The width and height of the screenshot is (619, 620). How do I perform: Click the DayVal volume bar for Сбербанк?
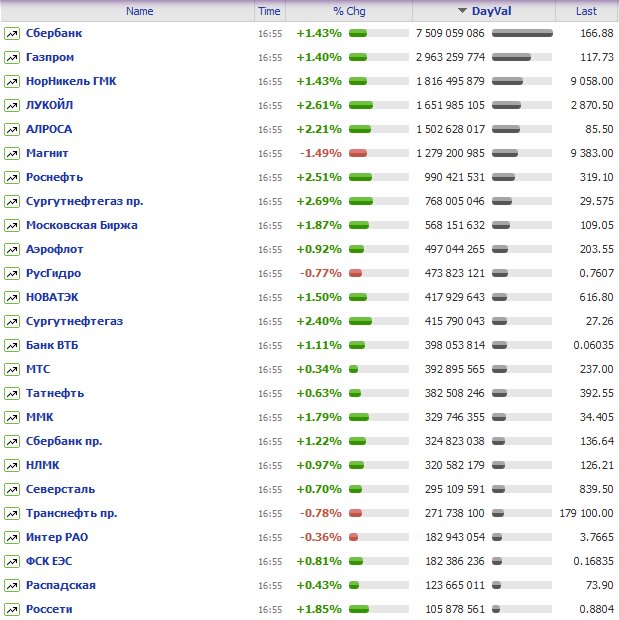(522, 33)
